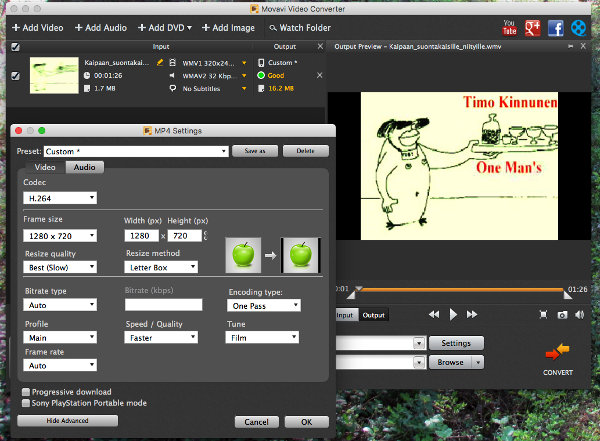Switch to the Video tab
600x441 pixels.
(x=45, y=167)
